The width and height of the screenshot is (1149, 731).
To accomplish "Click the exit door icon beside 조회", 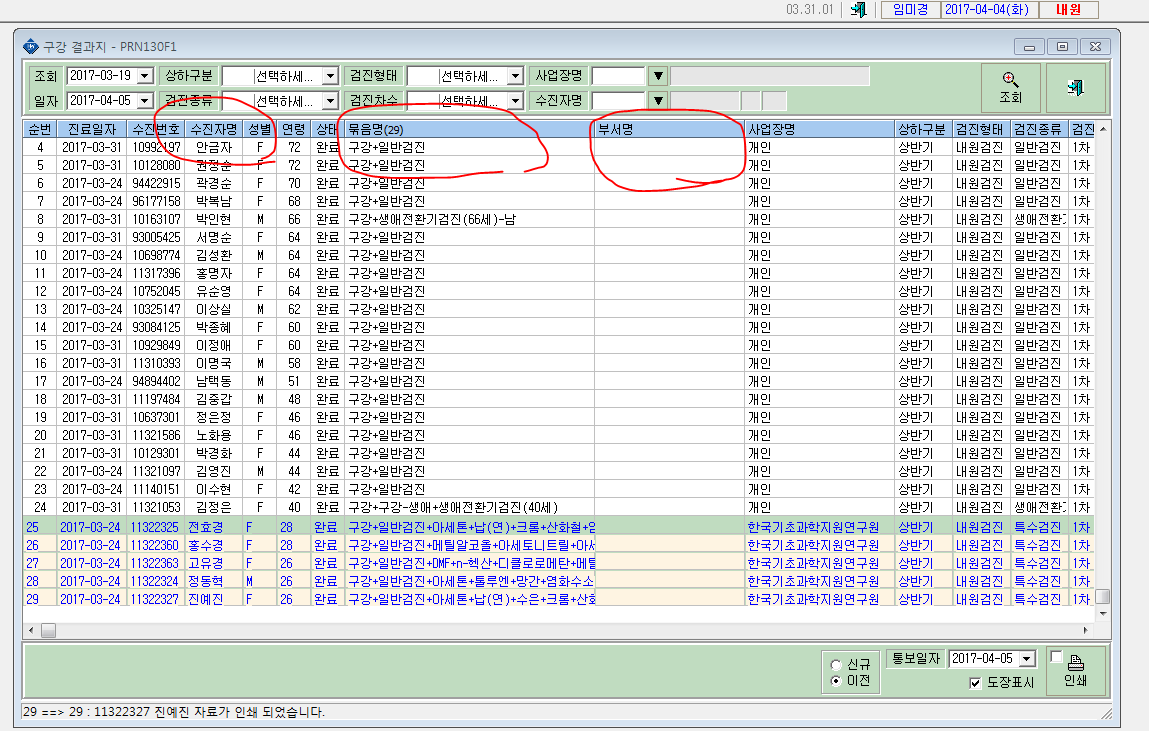I will pos(1075,88).
